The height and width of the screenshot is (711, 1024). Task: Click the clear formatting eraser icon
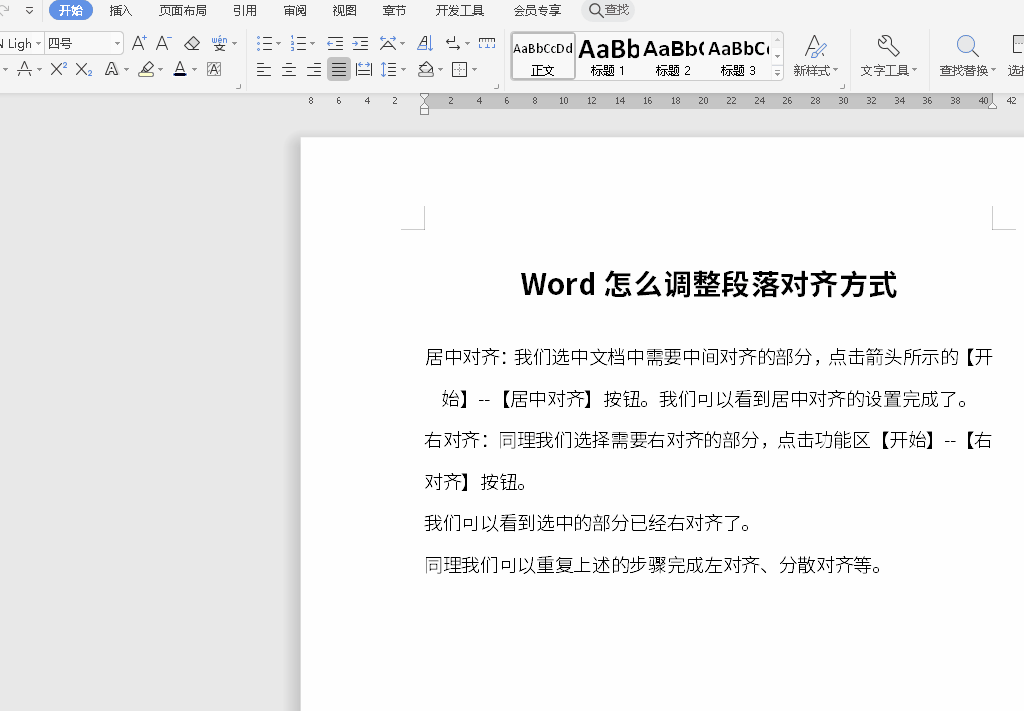[x=192, y=43]
